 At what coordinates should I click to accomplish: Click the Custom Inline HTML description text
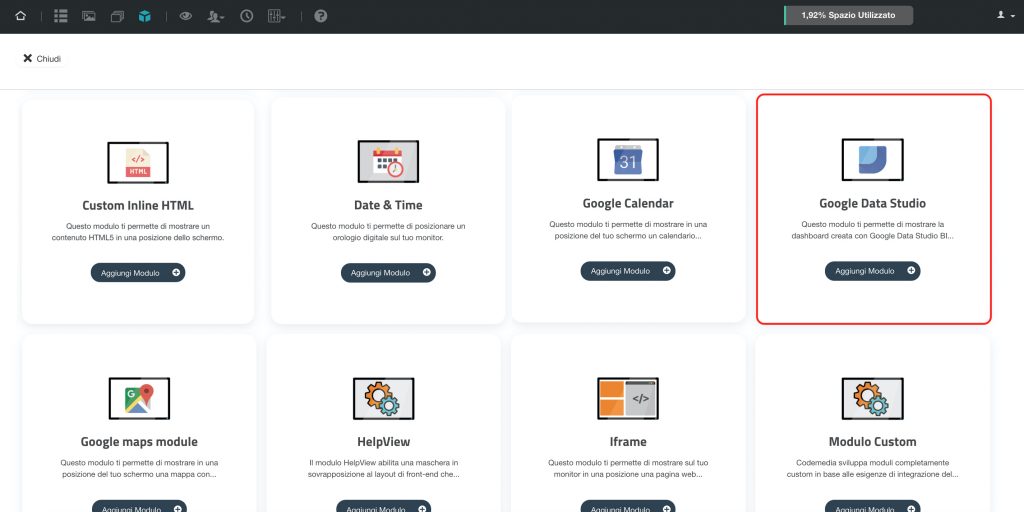138,232
